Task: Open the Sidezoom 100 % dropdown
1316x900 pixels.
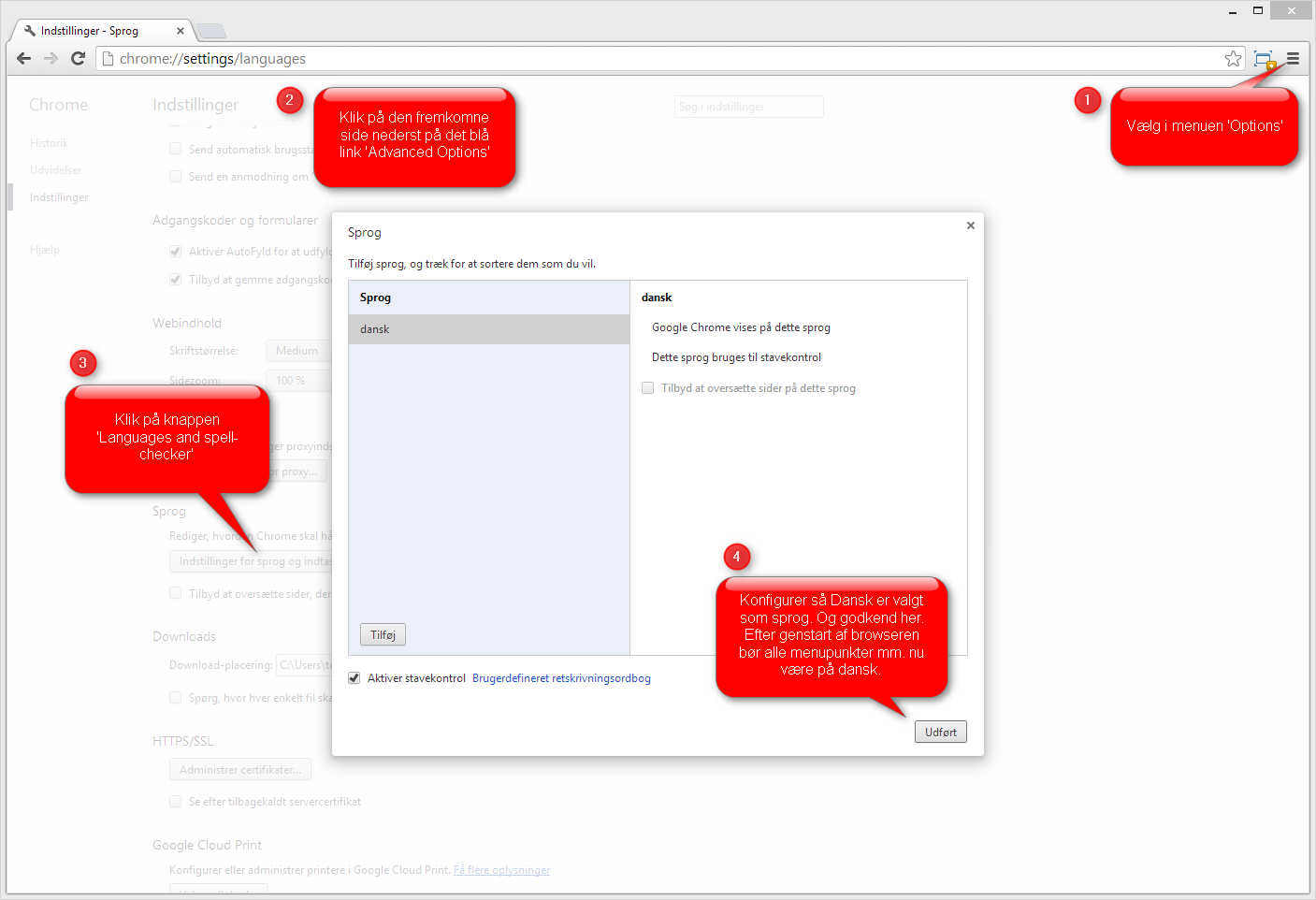Action: [297, 381]
